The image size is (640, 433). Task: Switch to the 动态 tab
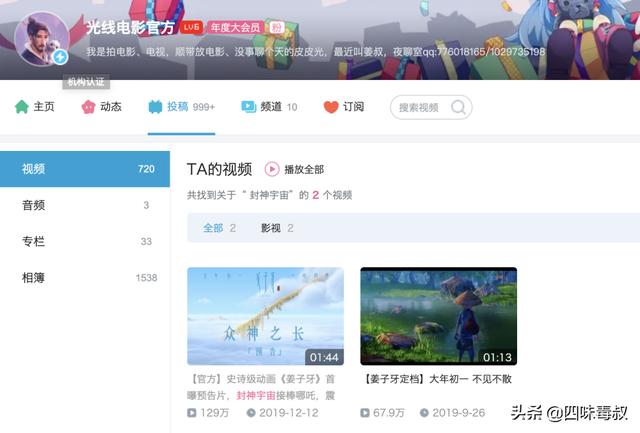tap(101, 107)
